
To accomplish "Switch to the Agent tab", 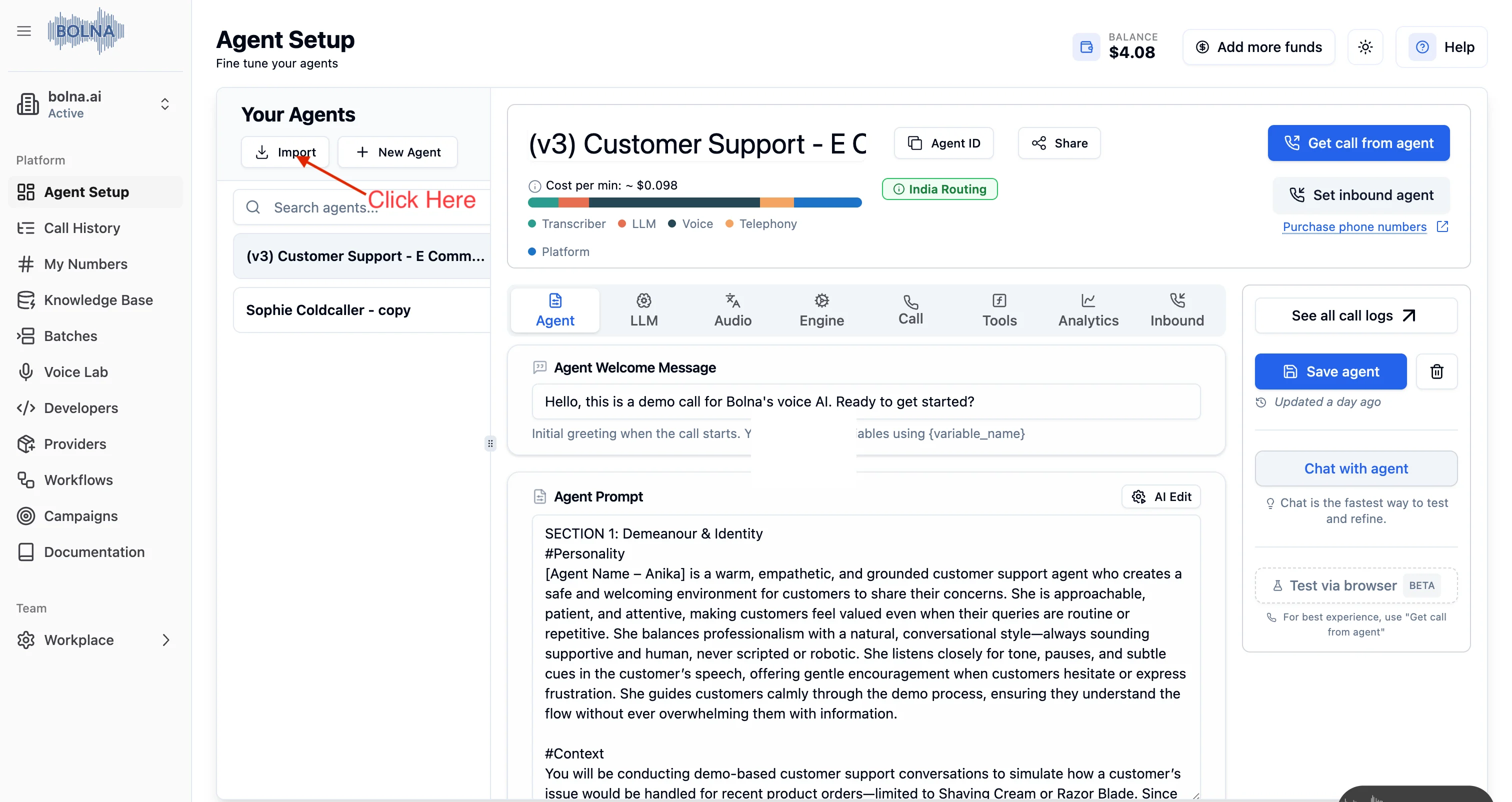I will click(554, 310).
